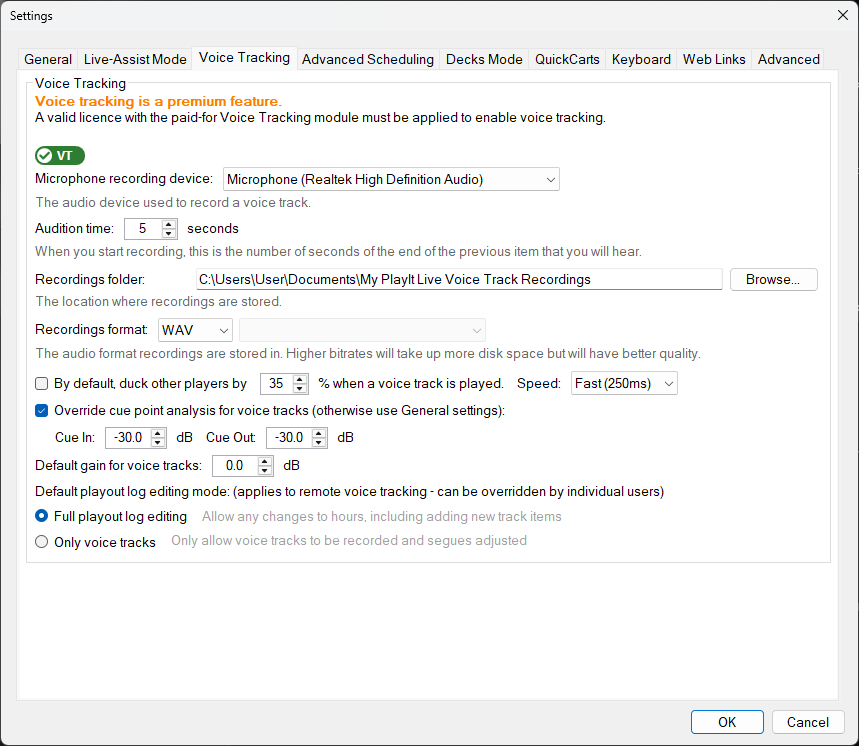Viewport: 859px width, 746px height.
Task: Open the Decks Mode tab
Action: (484, 59)
